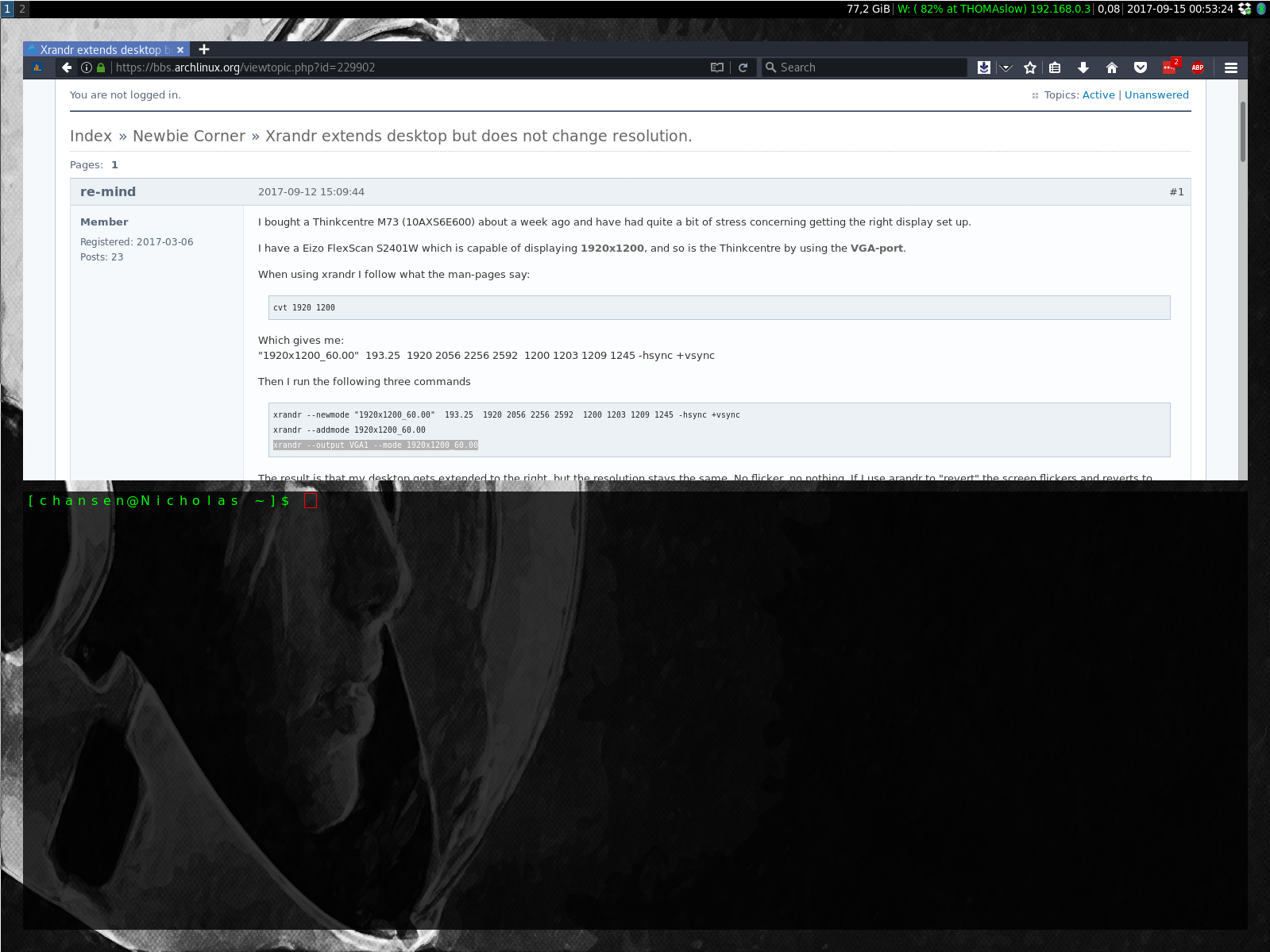Click the 'cvt 1920 1200' code line
The image size is (1270, 952).
point(304,307)
